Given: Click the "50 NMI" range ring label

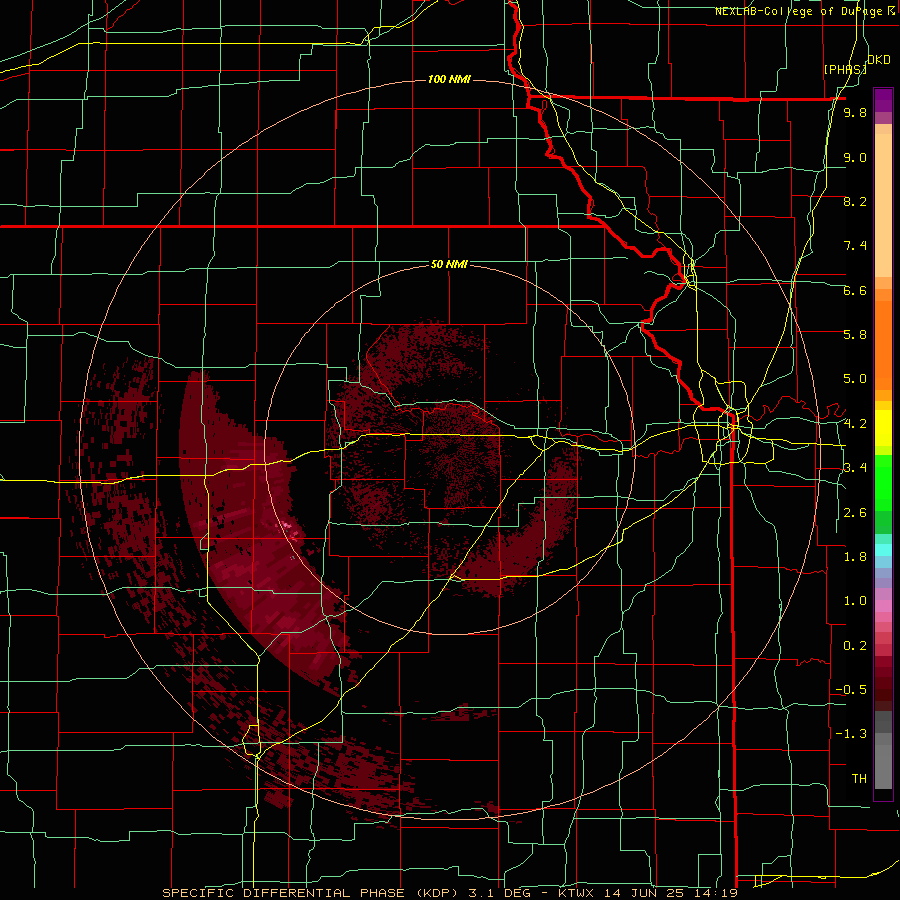Looking at the screenshot, I should [x=449, y=264].
